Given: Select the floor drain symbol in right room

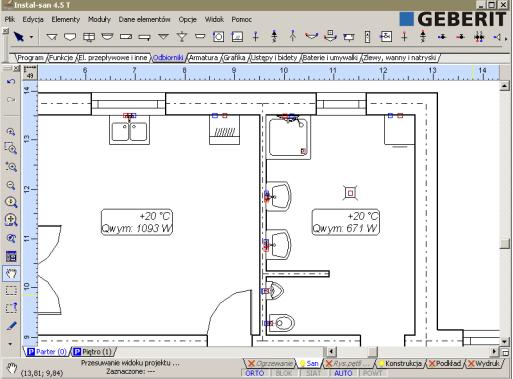Looking at the screenshot, I should click(x=350, y=193).
